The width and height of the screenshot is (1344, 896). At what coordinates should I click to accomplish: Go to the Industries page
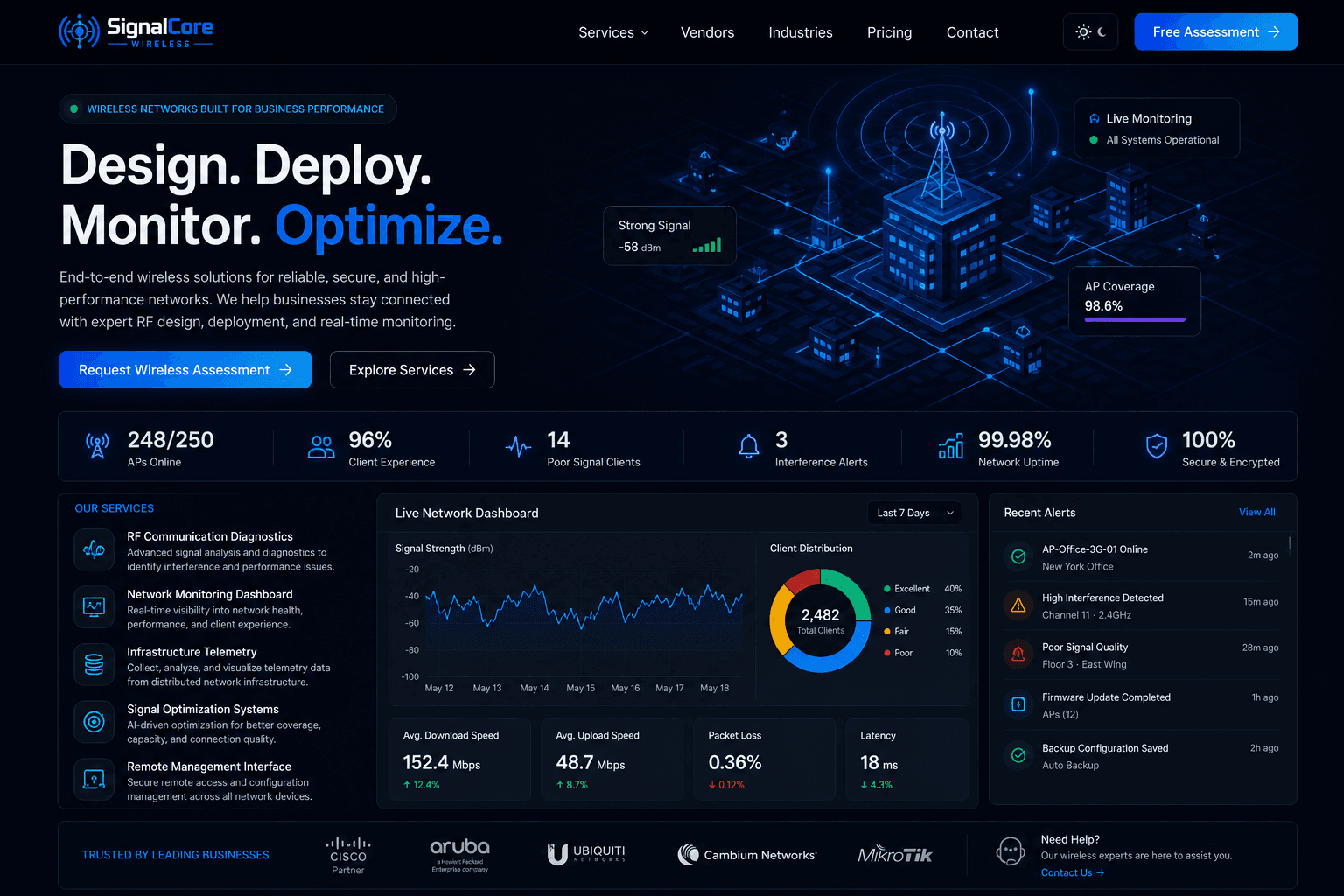[801, 32]
